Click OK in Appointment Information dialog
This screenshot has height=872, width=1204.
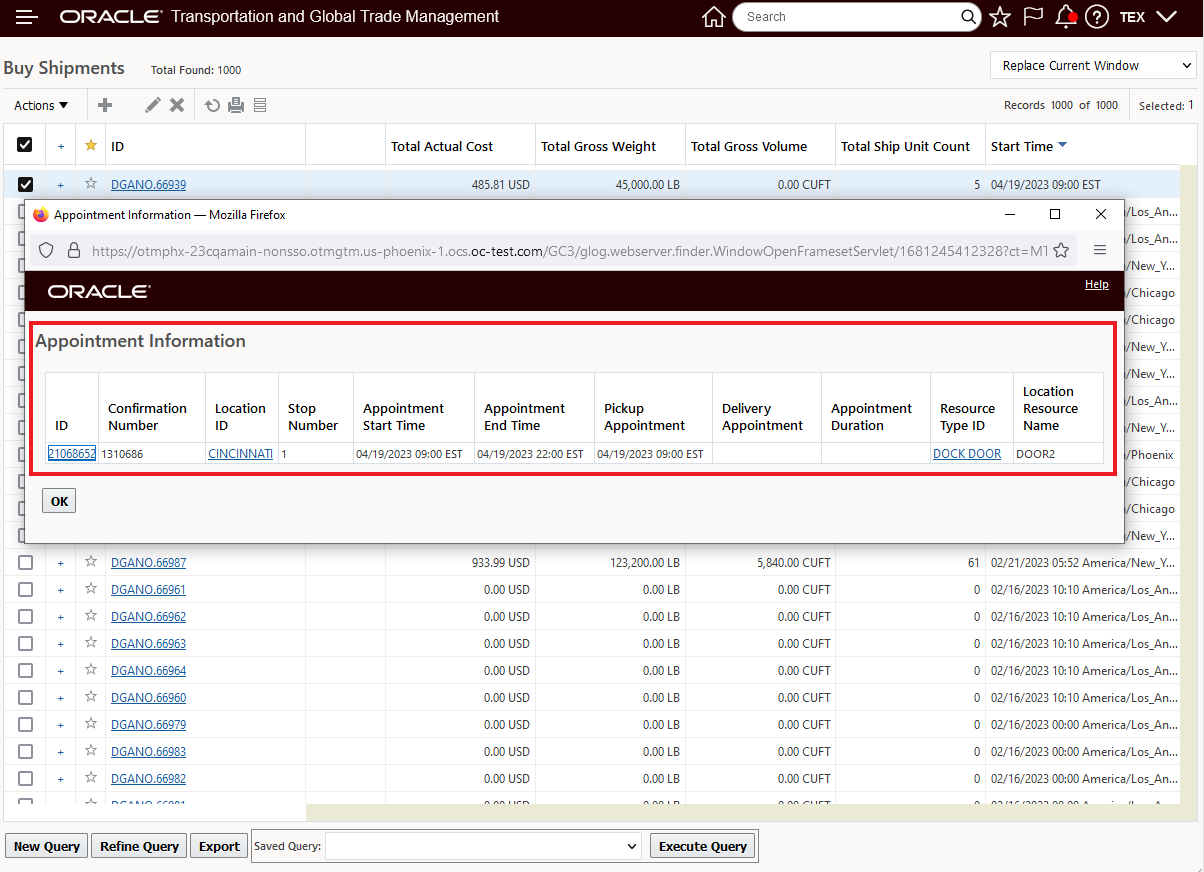click(59, 501)
